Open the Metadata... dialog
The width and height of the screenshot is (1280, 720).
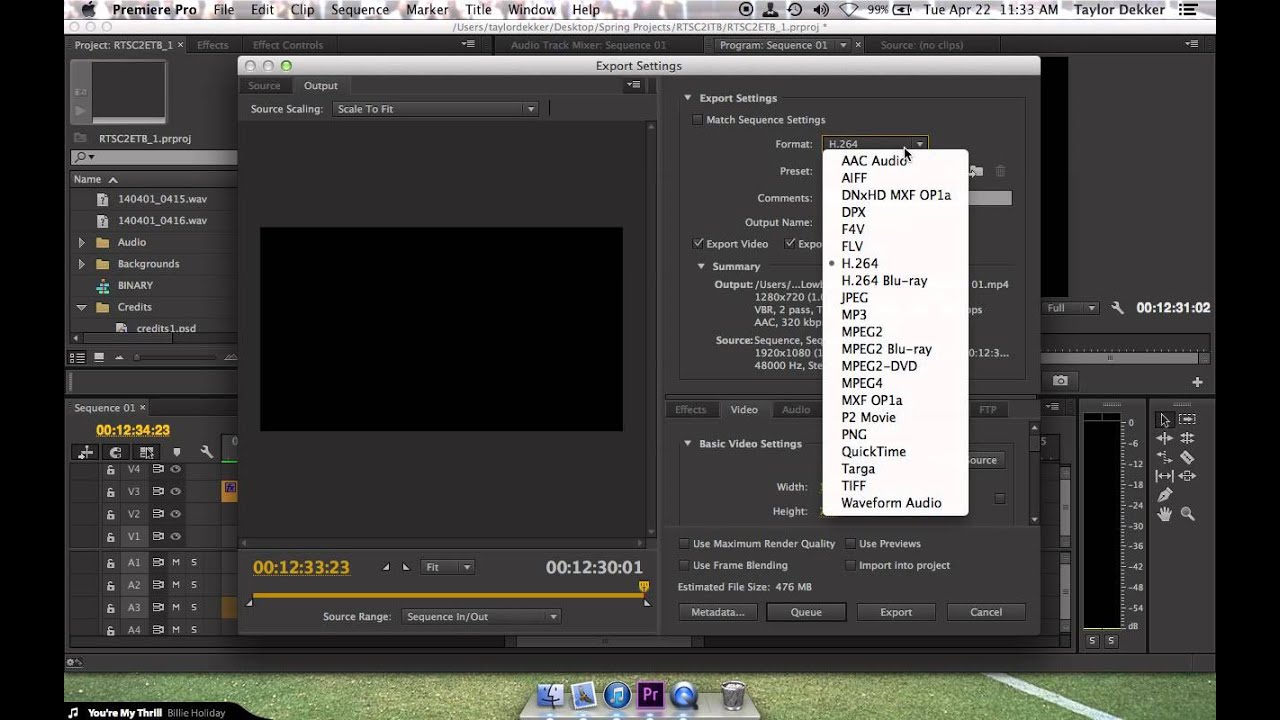coord(718,612)
